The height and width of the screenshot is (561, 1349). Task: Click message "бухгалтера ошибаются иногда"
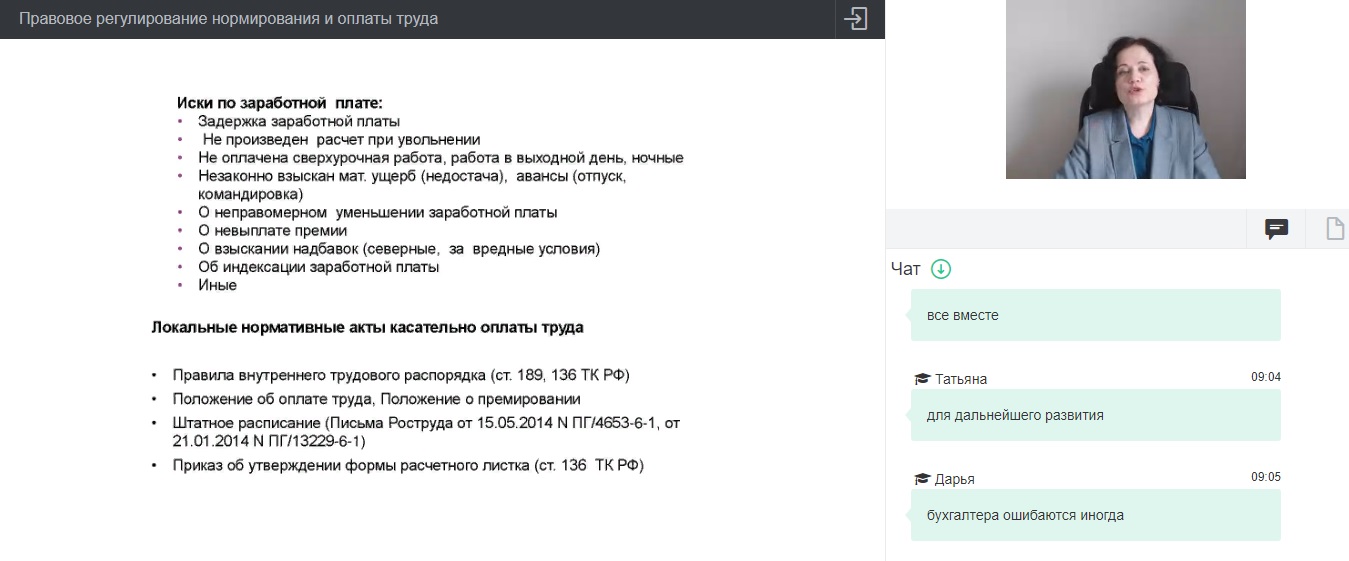click(1025, 515)
